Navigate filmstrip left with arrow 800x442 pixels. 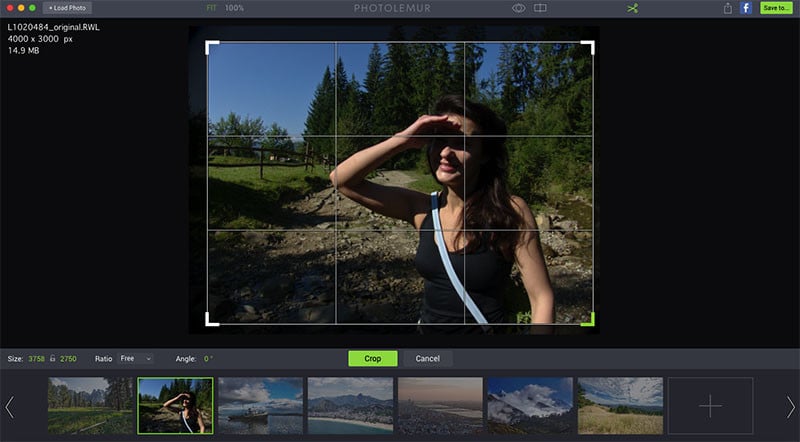(x=9, y=407)
